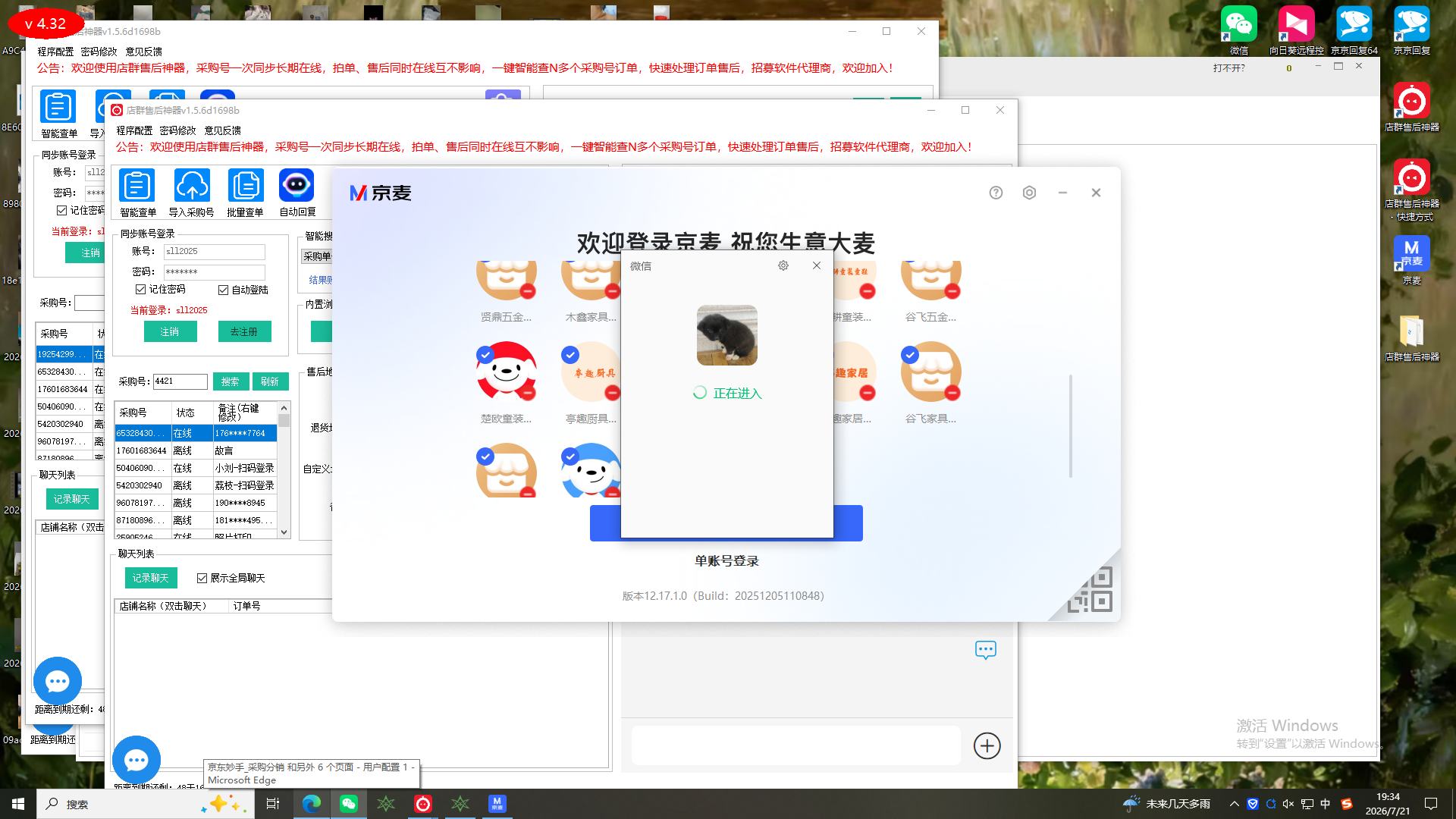Toggle 记住密码 checkbox in front window
This screenshot has height=819, width=1456.
click(140, 290)
